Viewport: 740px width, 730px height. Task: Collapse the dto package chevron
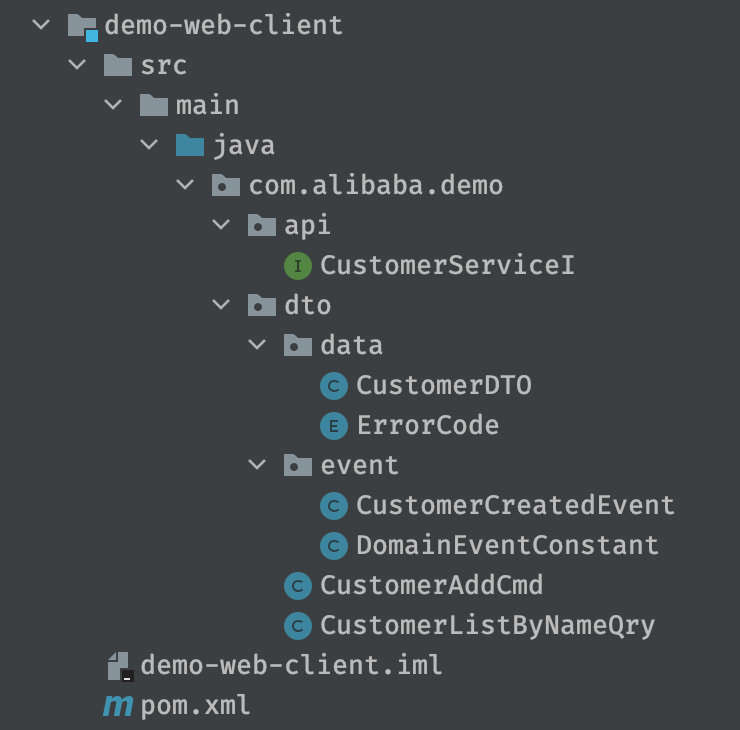[x=221, y=304]
